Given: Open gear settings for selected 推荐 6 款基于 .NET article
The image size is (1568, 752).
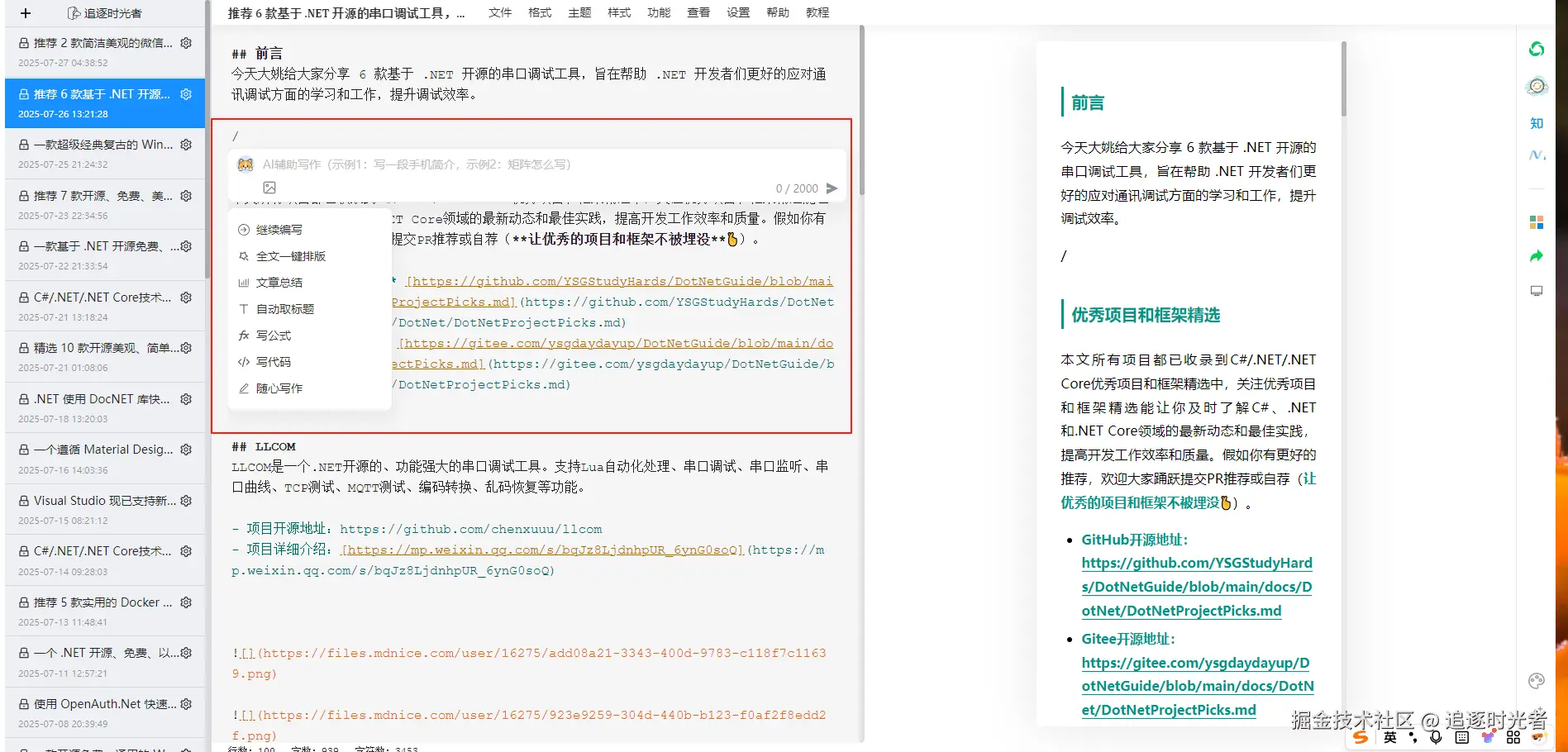Looking at the screenshot, I should (x=186, y=94).
